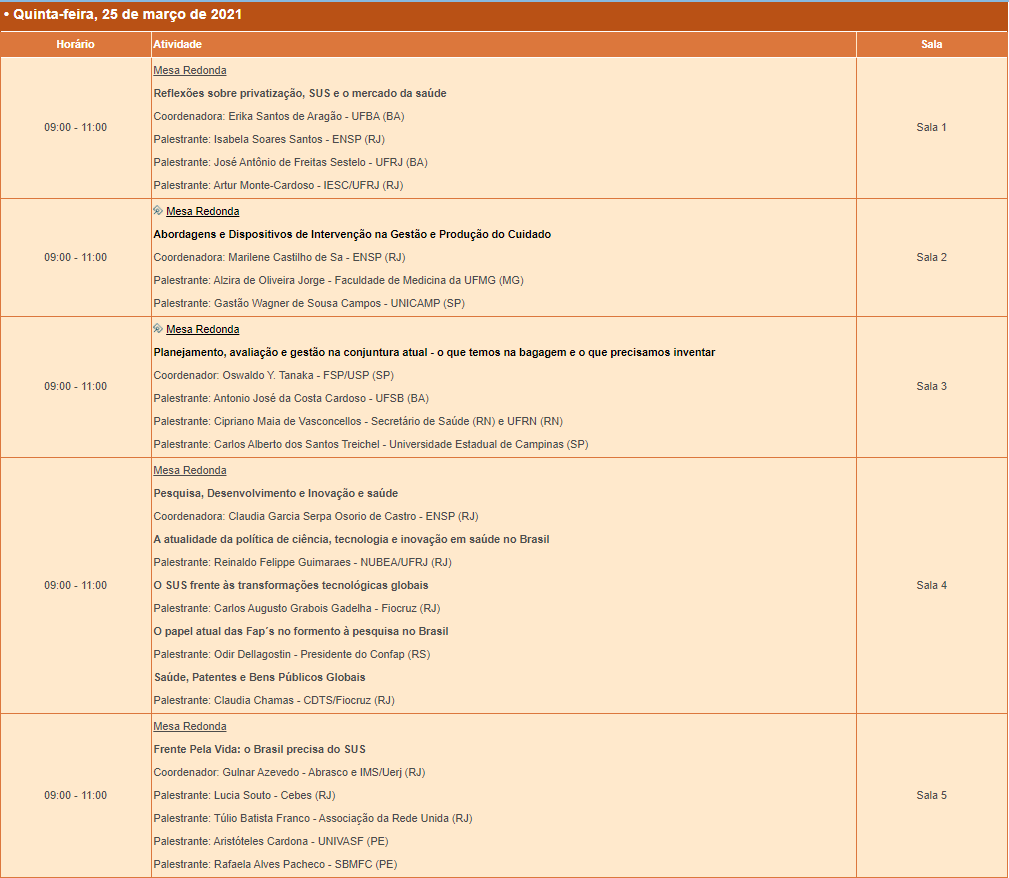Click Palestrante: Isabela Soares Santos
This screenshot has height=878, width=1009.
(269, 139)
